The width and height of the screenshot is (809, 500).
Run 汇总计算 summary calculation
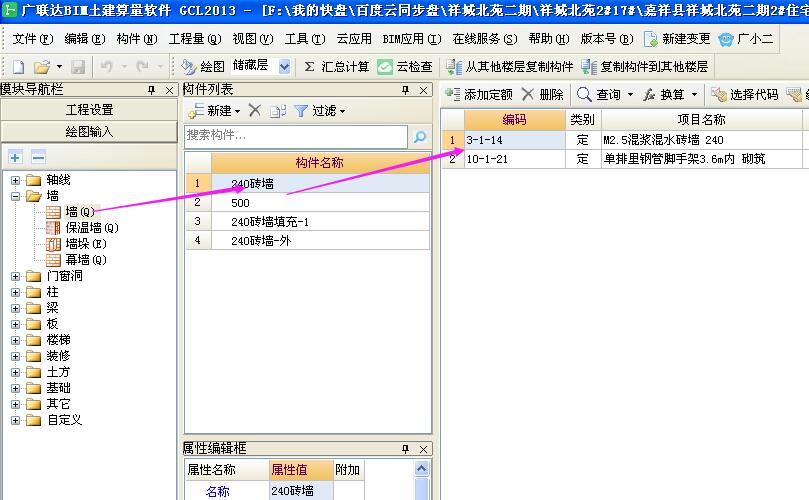[x=337, y=67]
